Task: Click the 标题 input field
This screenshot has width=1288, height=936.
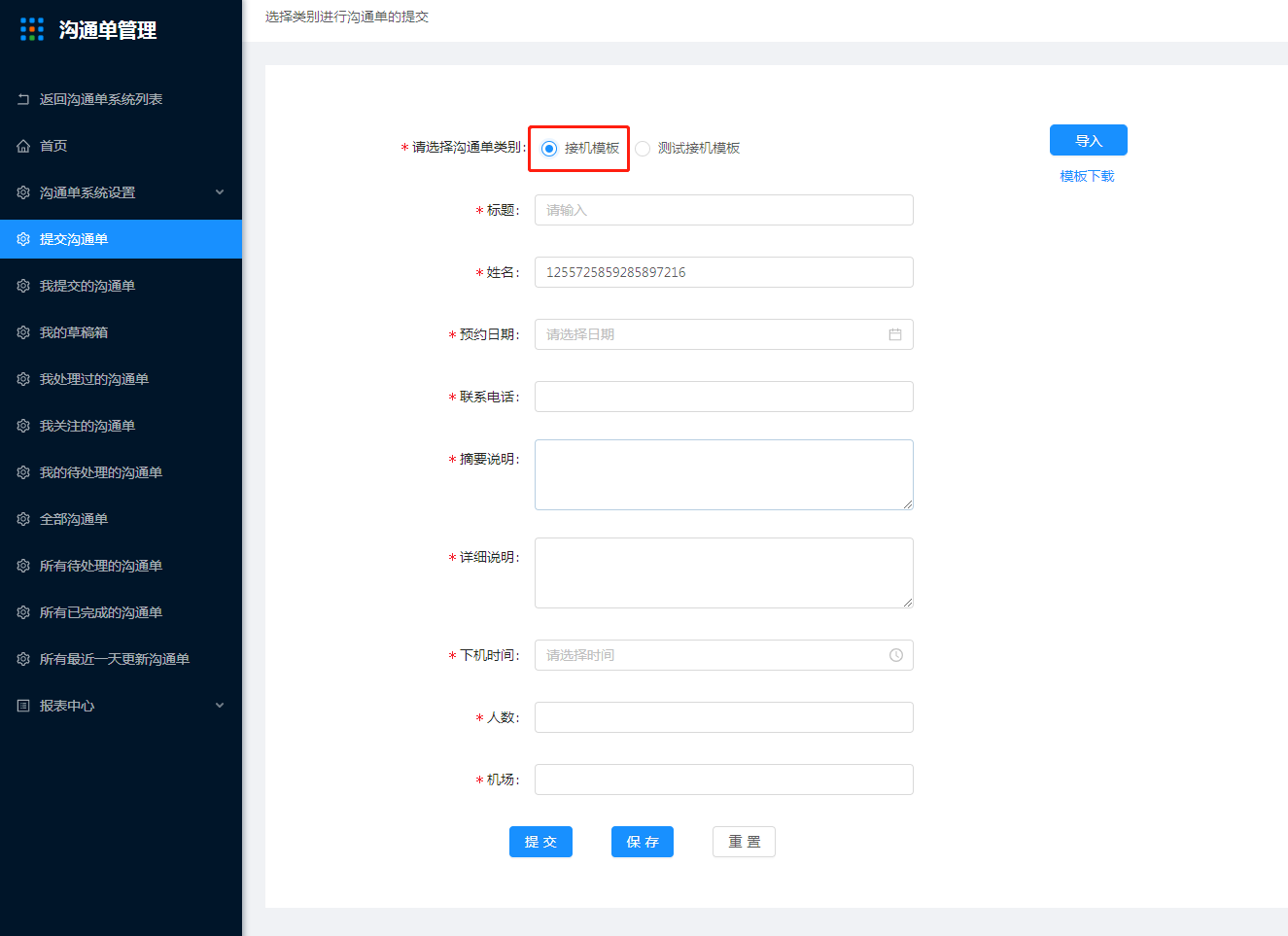Action: (724, 210)
